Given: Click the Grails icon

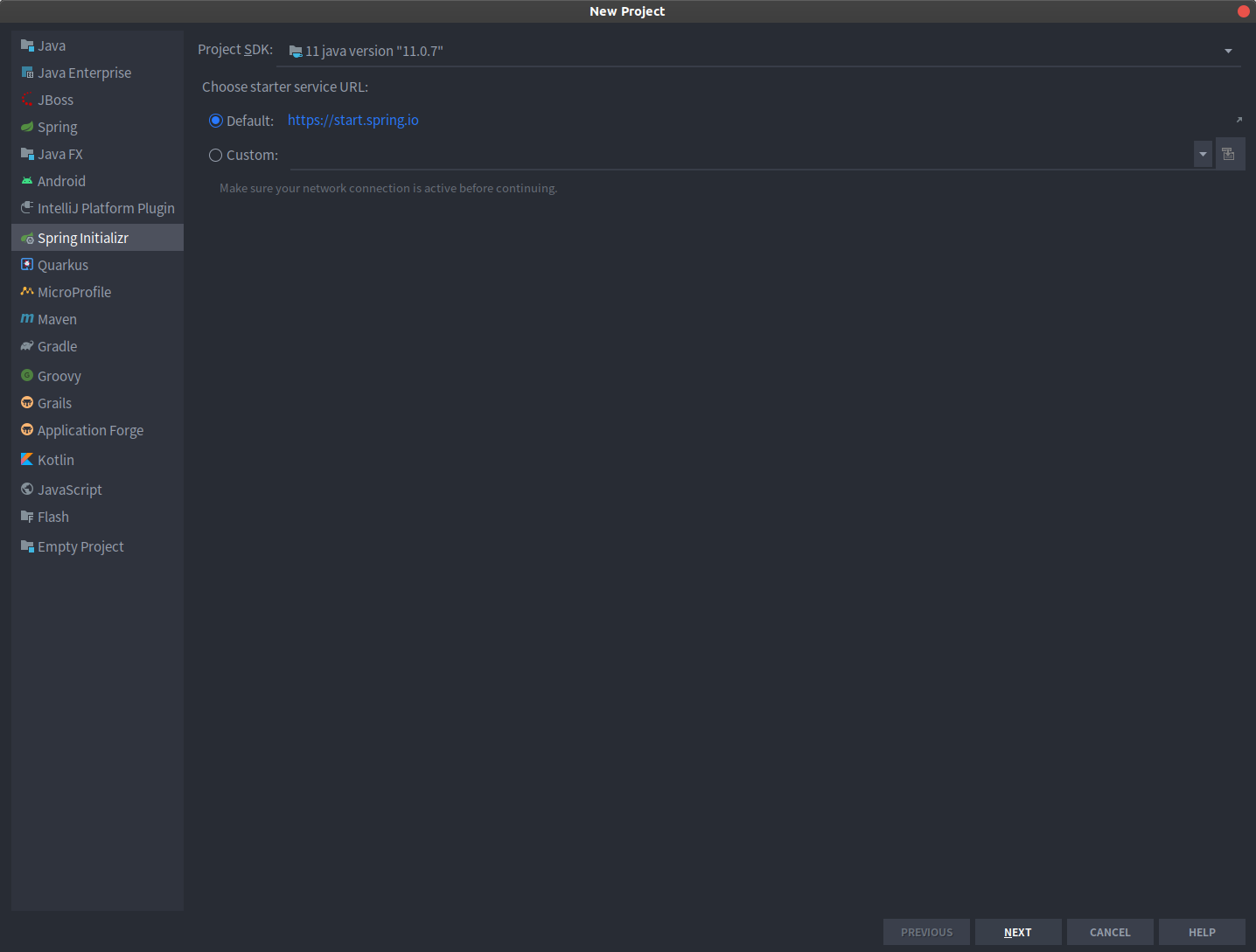Looking at the screenshot, I should pyautogui.click(x=27, y=402).
